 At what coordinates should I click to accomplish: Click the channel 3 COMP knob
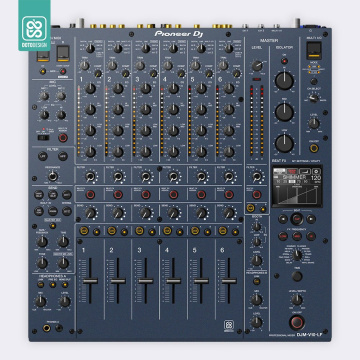pos(153,73)
